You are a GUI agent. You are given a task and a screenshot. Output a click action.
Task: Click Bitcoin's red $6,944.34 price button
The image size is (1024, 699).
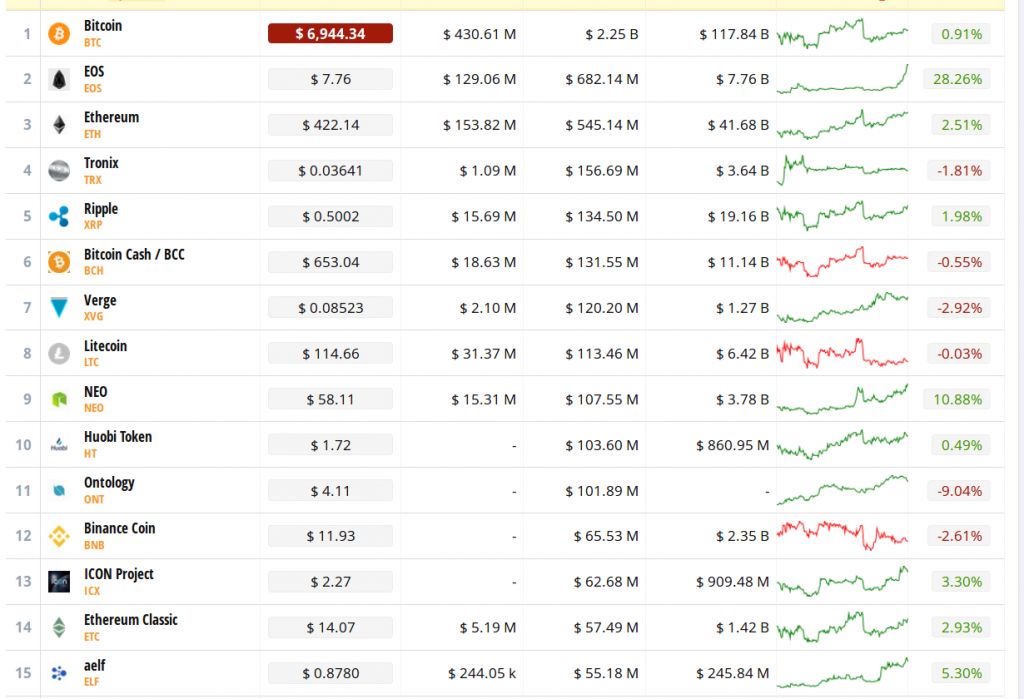point(330,34)
